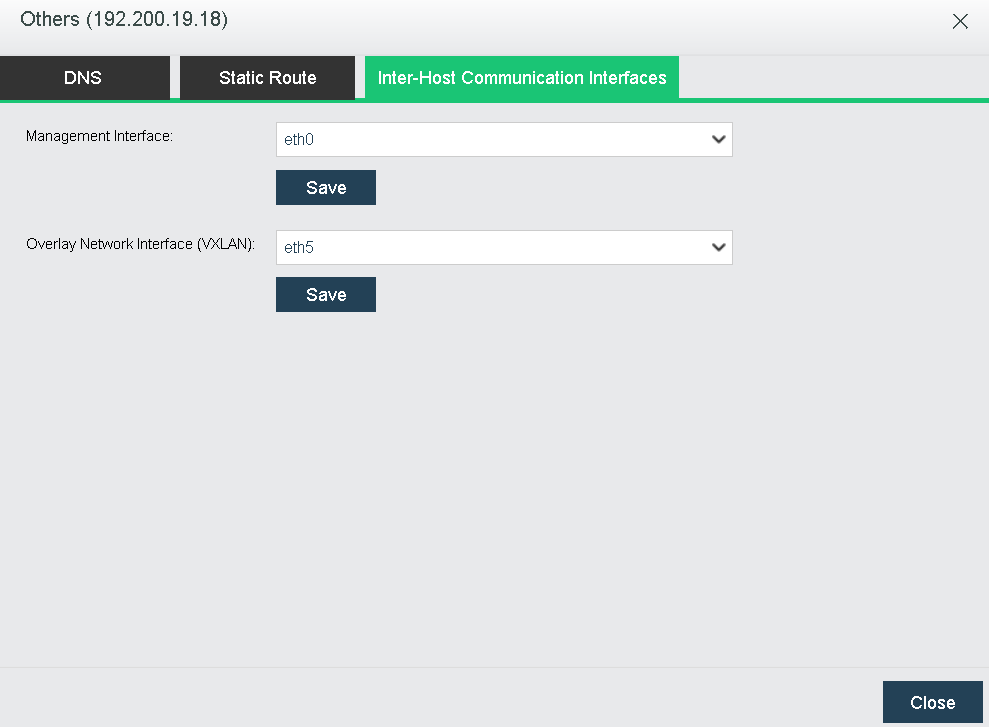Click the empty tab strip beside Inter-Host tab

click(833, 77)
